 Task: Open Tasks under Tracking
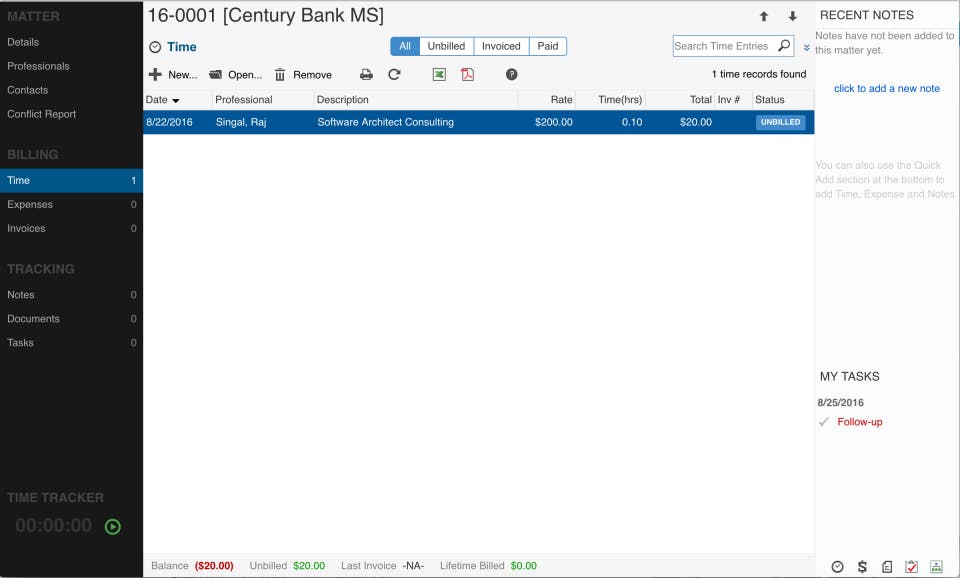point(71,343)
